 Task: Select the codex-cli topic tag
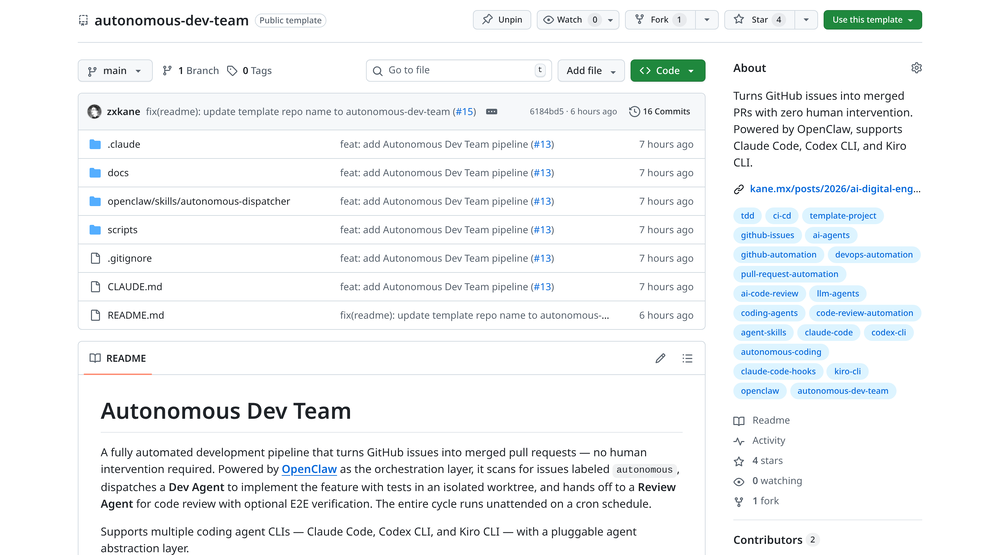888,332
